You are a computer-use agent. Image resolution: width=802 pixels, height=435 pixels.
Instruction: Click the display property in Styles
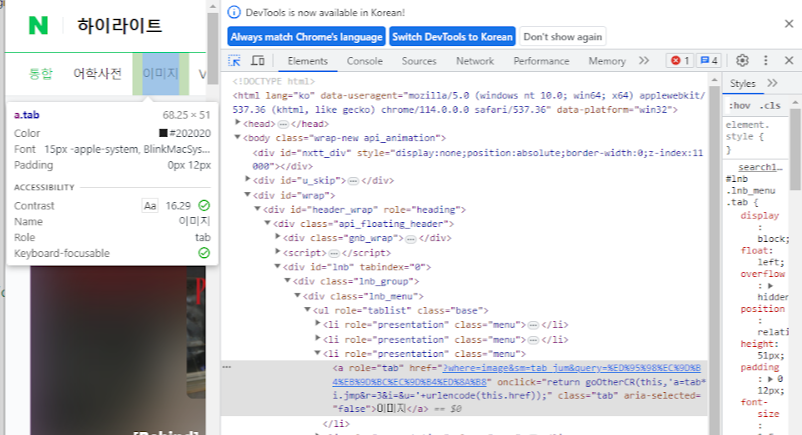760,215
